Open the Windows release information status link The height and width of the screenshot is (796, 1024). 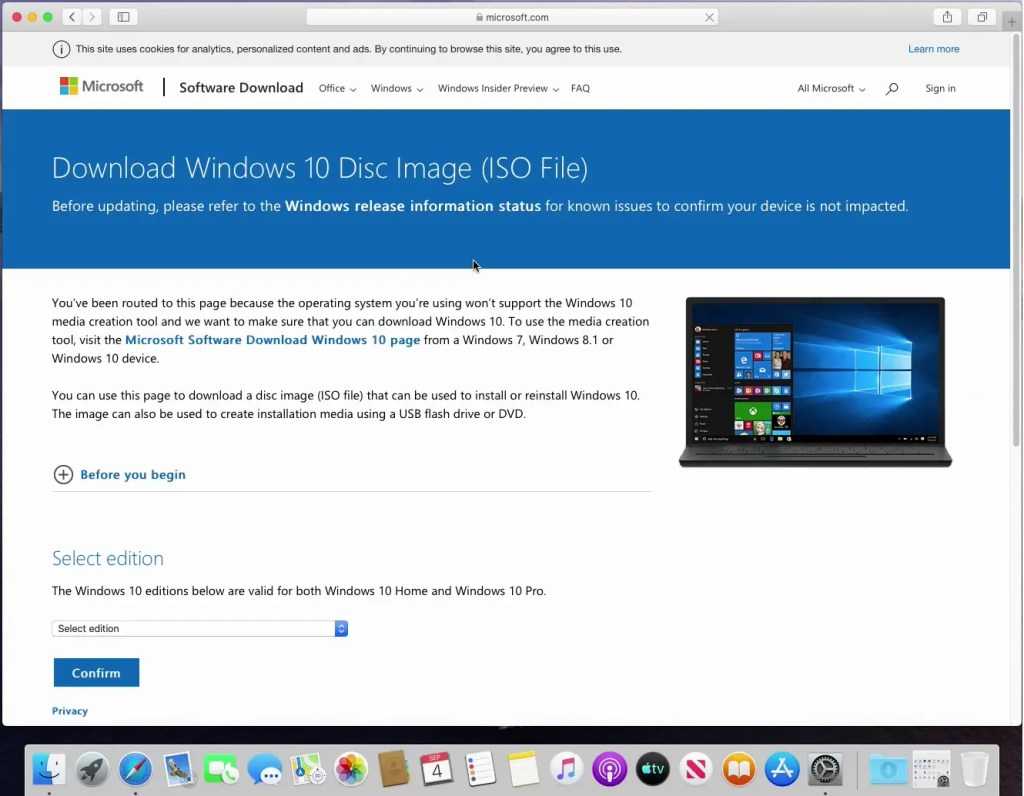pos(412,207)
